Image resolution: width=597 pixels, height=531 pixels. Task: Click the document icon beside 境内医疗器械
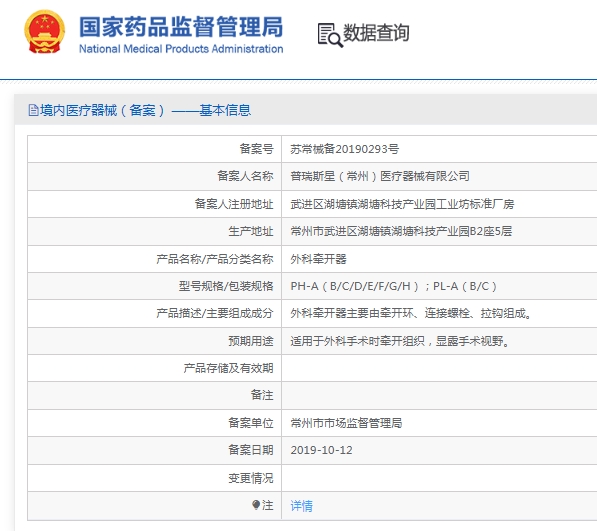[34, 110]
